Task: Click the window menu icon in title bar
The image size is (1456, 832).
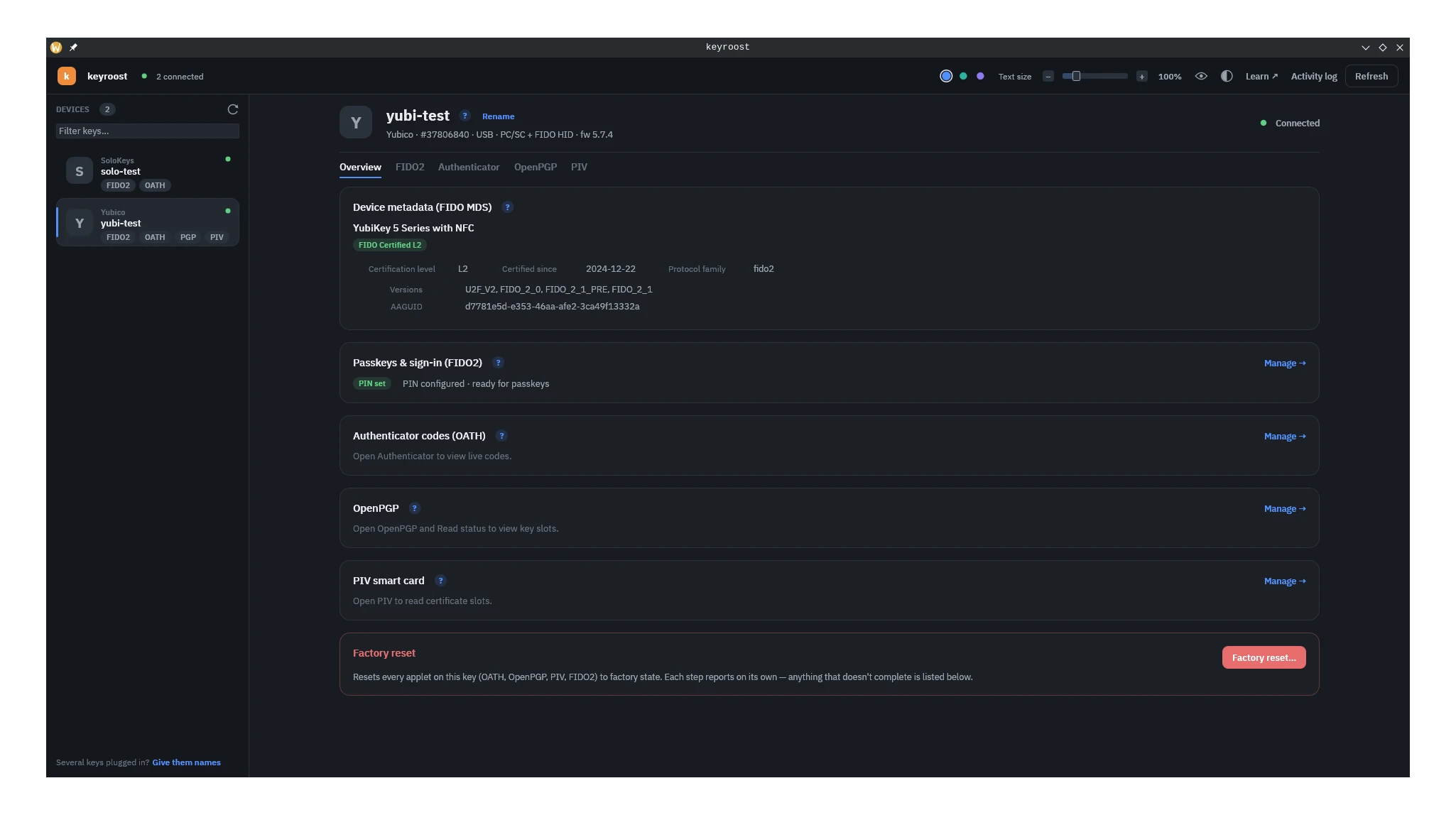Action: (x=56, y=48)
